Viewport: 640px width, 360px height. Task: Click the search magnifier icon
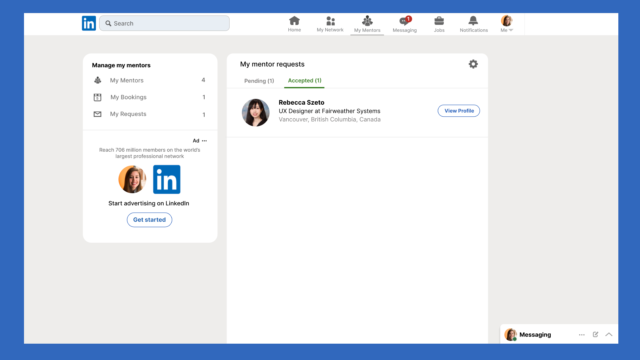[x=108, y=23]
